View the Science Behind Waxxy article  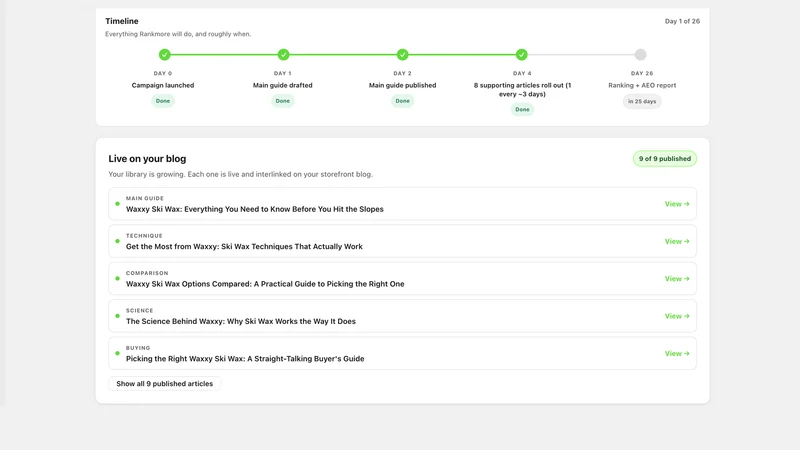tap(677, 316)
